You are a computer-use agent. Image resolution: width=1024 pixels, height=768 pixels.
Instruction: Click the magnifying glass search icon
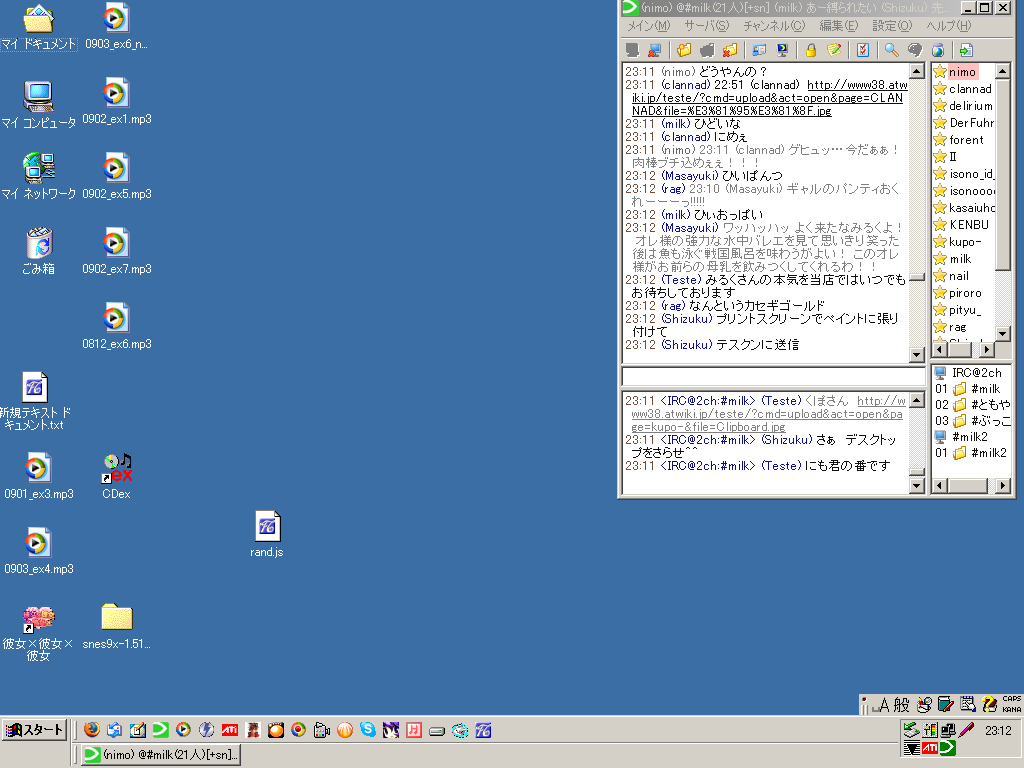pos(890,50)
